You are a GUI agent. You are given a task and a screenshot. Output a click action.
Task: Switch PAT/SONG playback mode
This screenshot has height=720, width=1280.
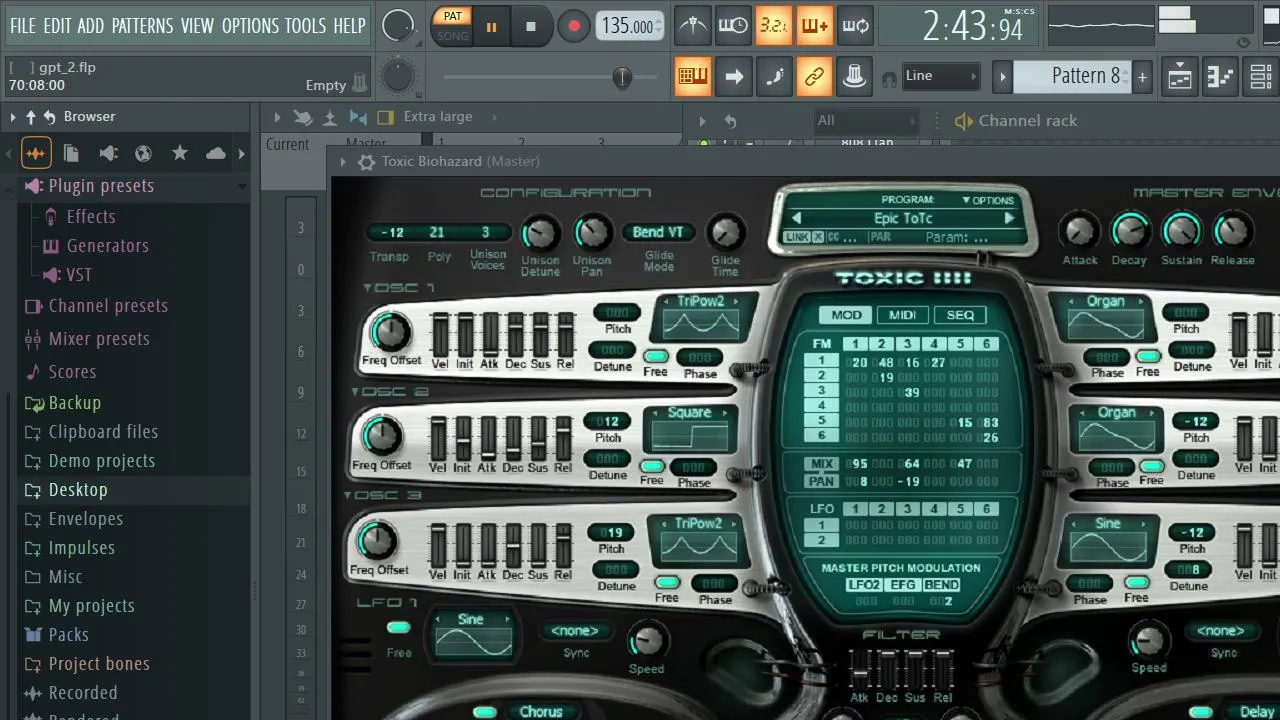pyautogui.click(x=453, y=26)
